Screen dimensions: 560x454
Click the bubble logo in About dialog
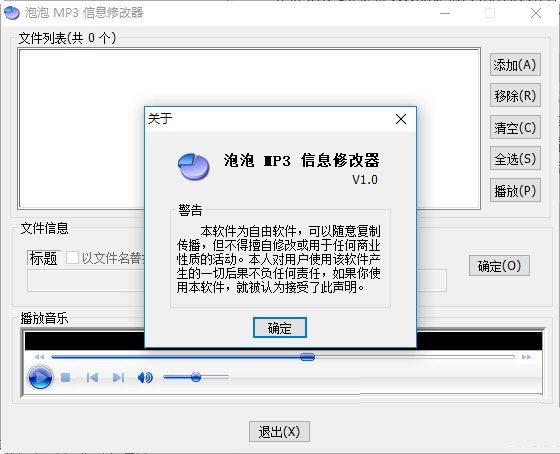[193, 166]
